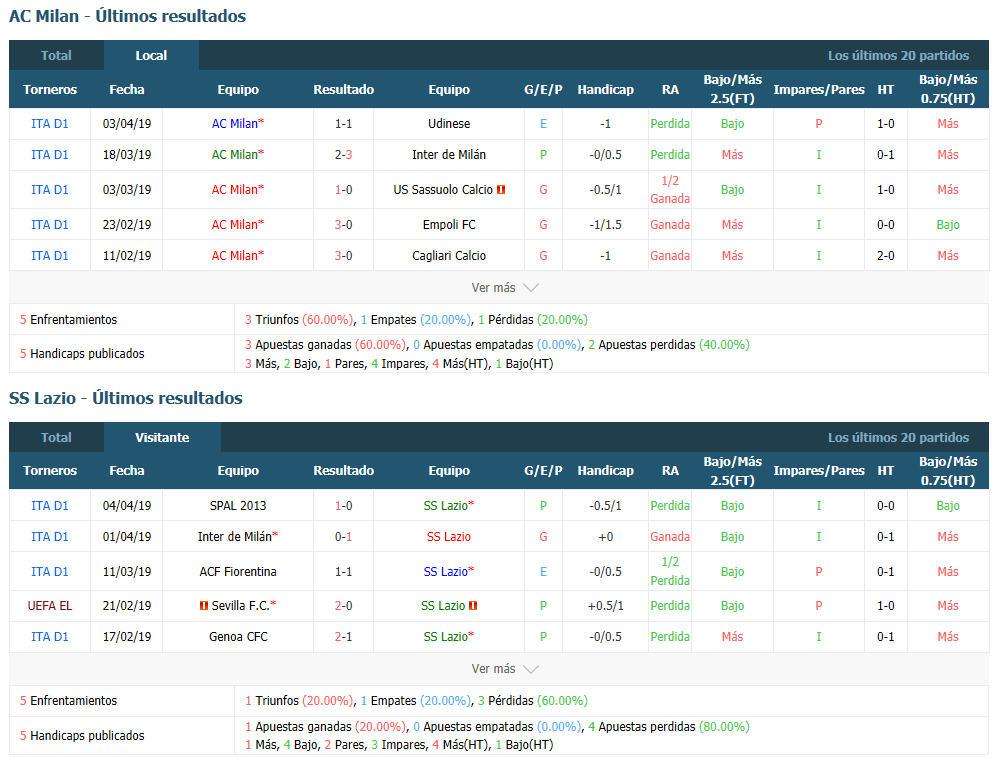Click date 23/02/19 in AC Milan table
Image resolution: width=996 pixels, height=758 pixels.
127,224
